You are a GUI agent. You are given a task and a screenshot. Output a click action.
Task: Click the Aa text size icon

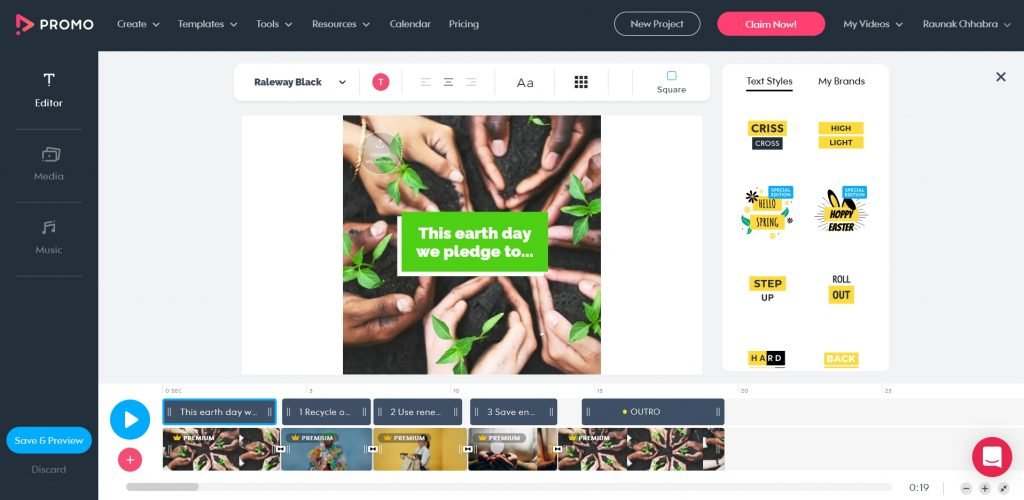click(525, 83)
